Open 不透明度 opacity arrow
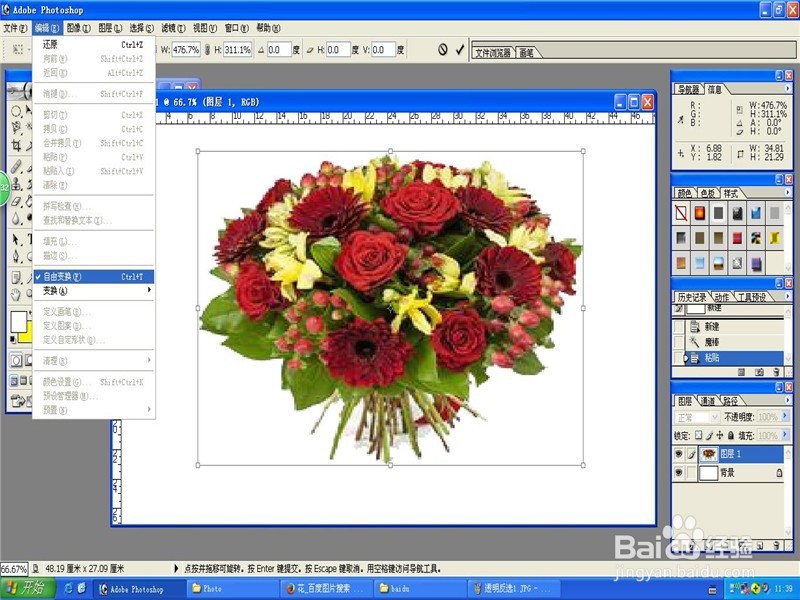Image resolution: width=800 pixels, height=600 pixels. click(785, 417)
